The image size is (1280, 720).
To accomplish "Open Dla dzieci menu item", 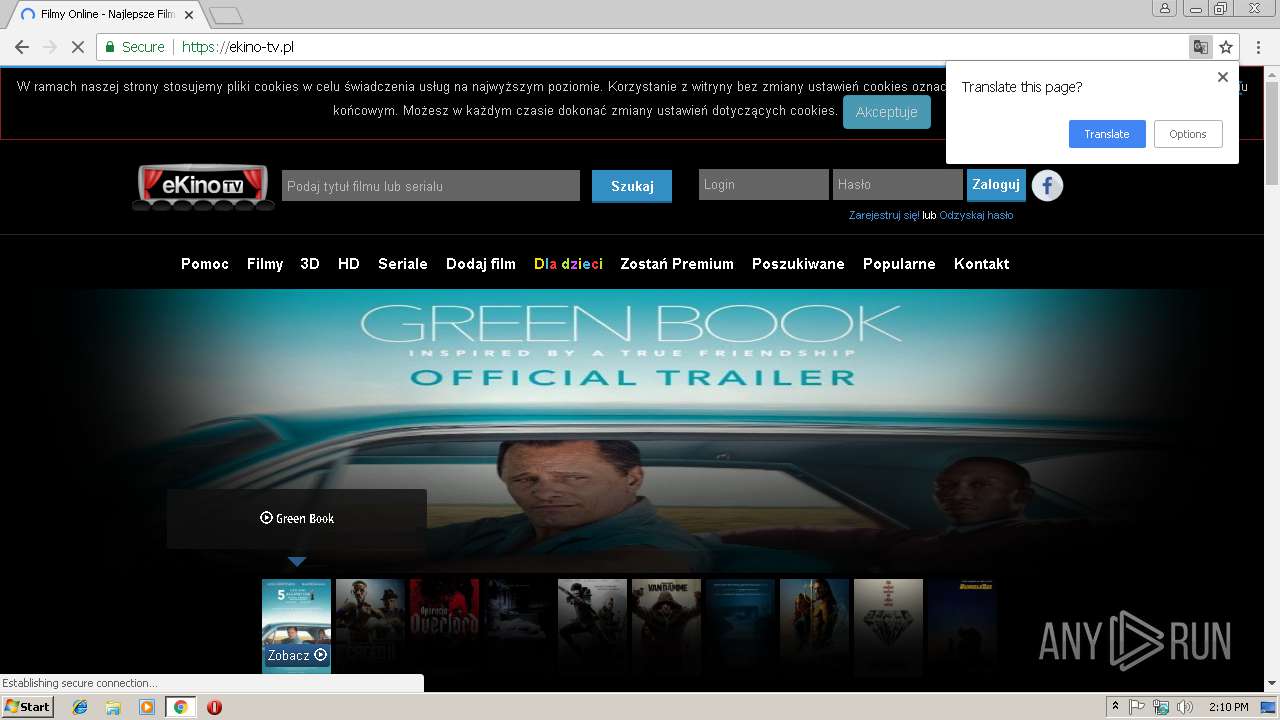I will [x=568, y=264].
